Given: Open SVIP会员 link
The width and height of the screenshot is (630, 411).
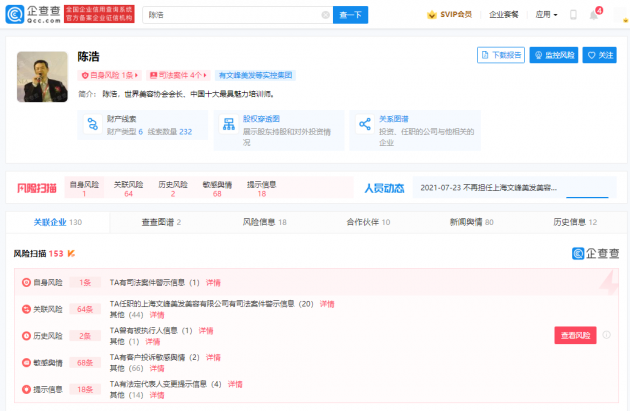Looking at the screenshot, I should point(456,15).
